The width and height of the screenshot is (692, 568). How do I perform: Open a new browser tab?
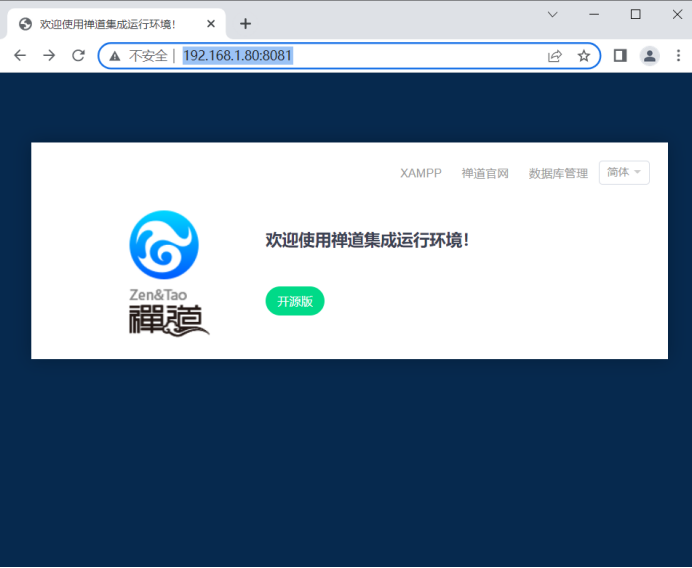tap(245, 23)
